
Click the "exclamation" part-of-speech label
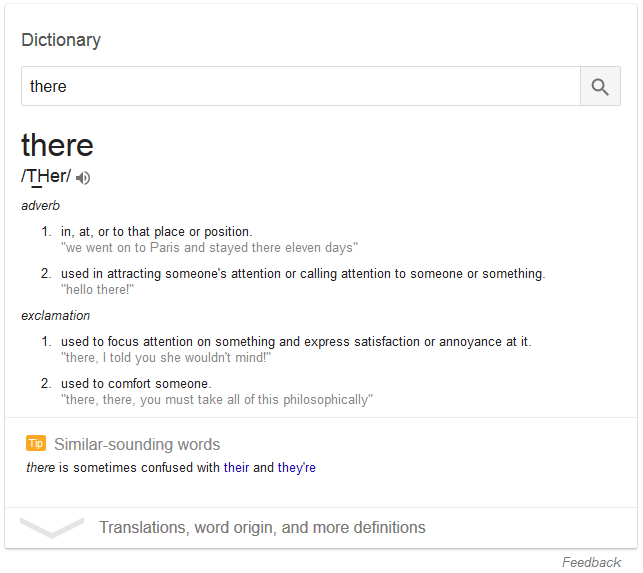pyautogui.click(x=55, y=315)
